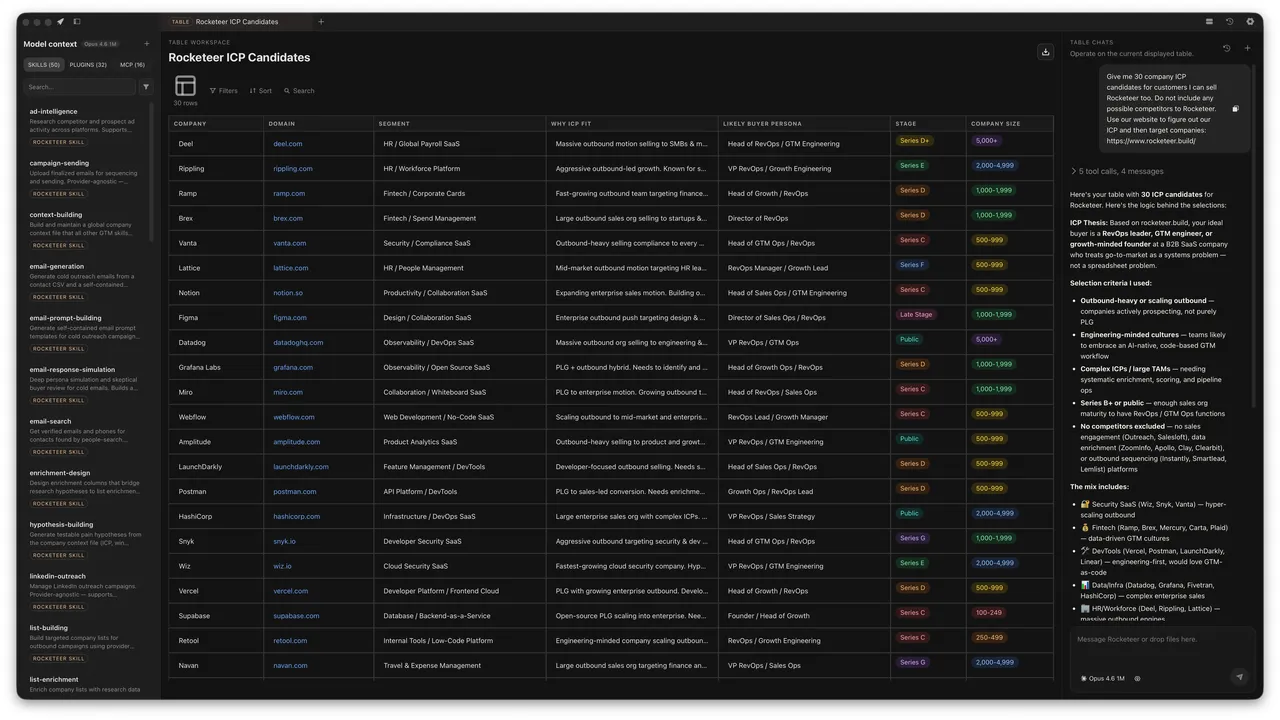Open the launchdarkly.com link

click(301, 467)
